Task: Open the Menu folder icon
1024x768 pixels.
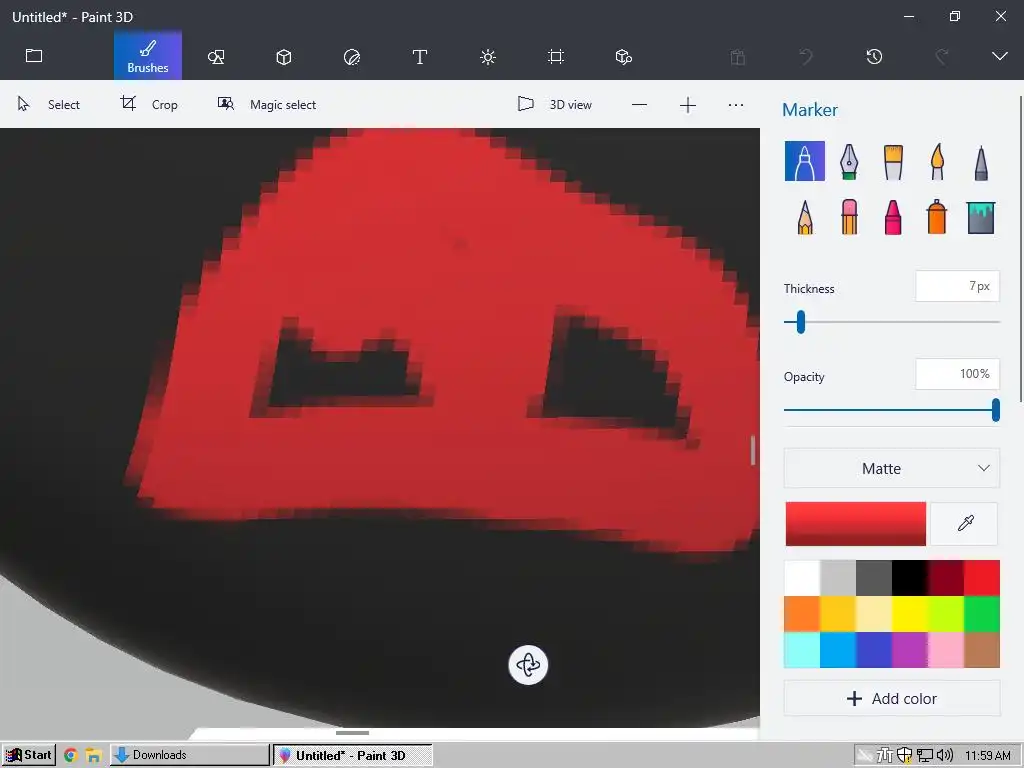Action: 34,56
